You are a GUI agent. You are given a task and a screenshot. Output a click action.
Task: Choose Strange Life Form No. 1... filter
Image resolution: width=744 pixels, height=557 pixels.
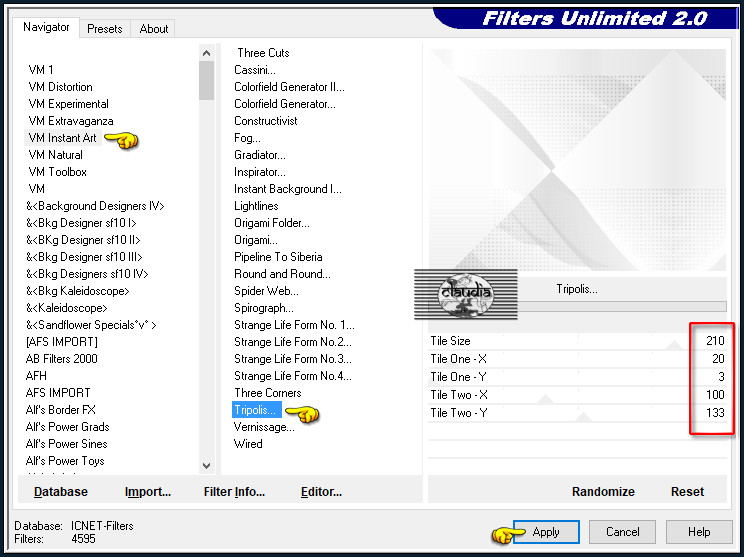tap(294, 325)
